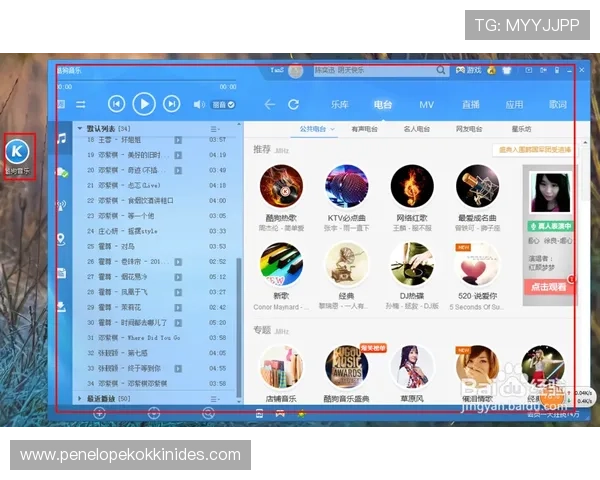Viewport: 600px width, 480px height.
Task: Click the search magnifier icon
Action: tap(441, 71)
